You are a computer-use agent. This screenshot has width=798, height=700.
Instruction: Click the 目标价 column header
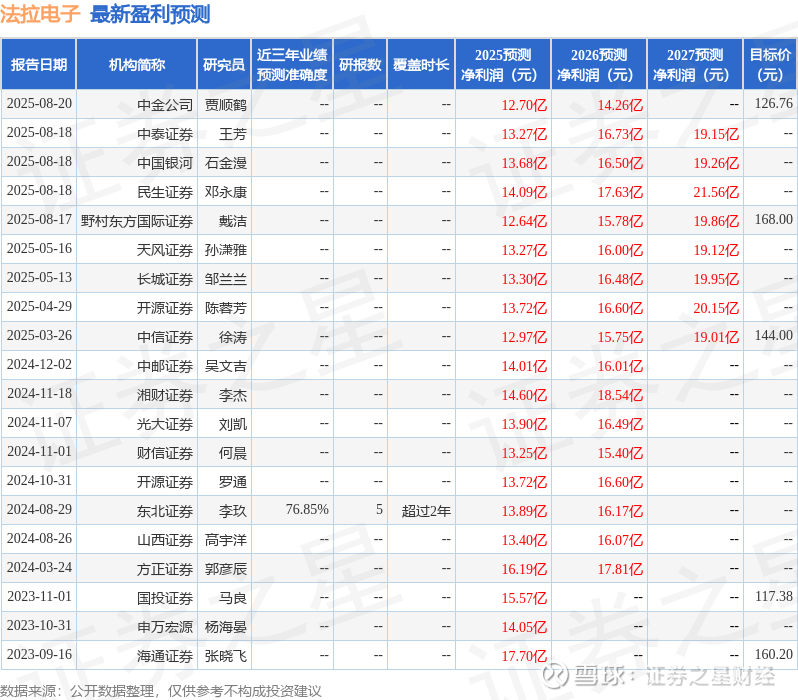pos(771,64)
